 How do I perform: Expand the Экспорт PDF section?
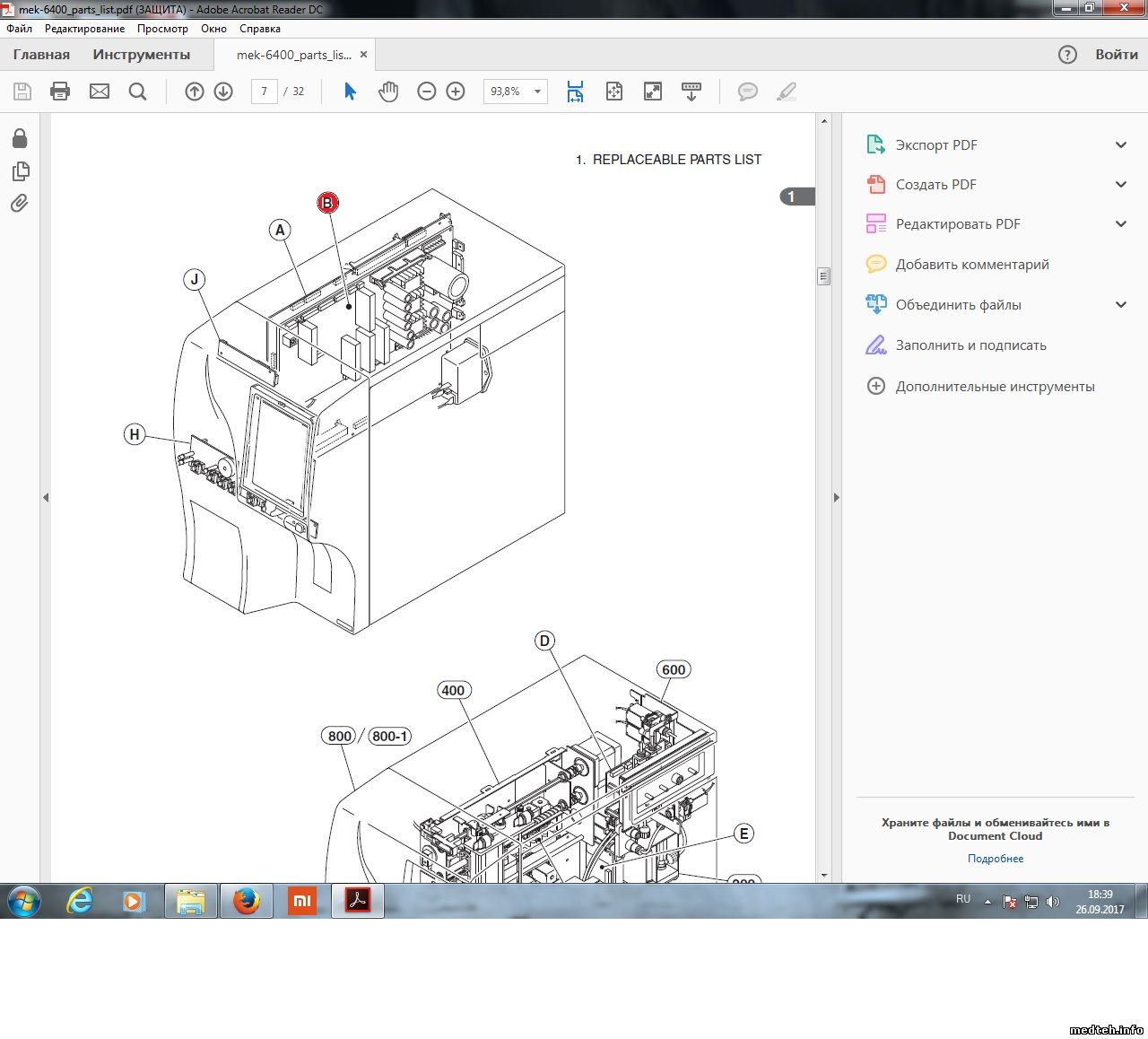tap(1120, 145)
